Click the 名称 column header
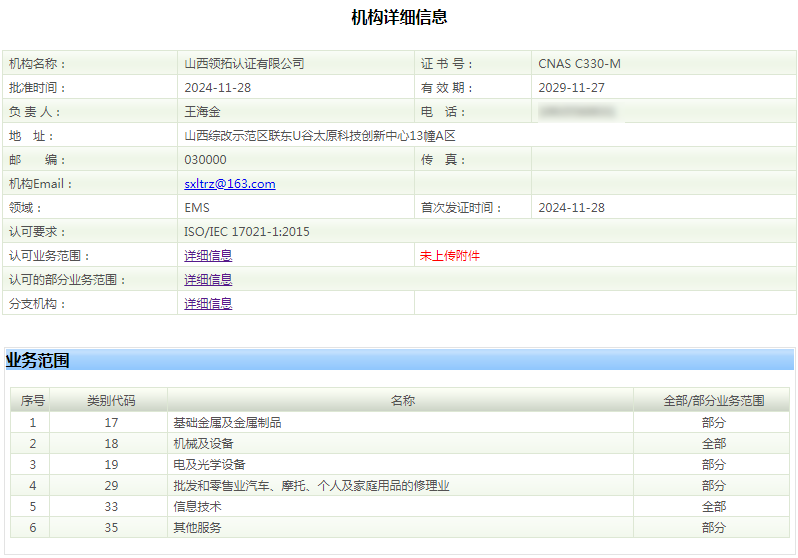 [x=402, y=401]
